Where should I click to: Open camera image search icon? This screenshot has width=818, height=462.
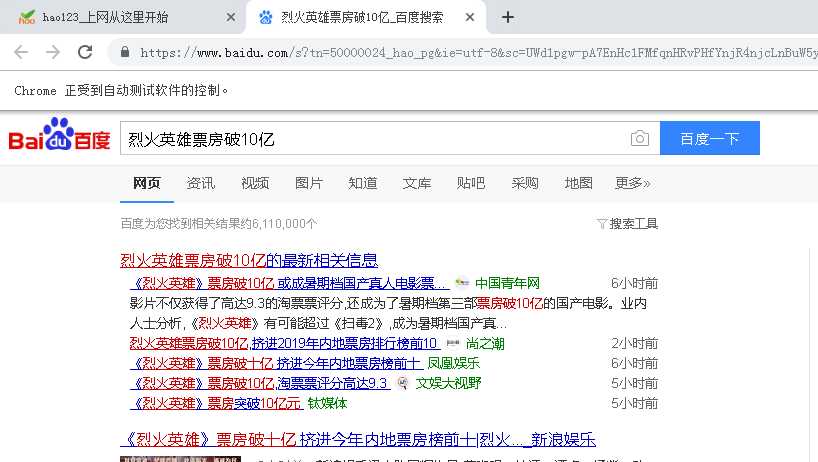pyautogui.click(x=640, y=138)
